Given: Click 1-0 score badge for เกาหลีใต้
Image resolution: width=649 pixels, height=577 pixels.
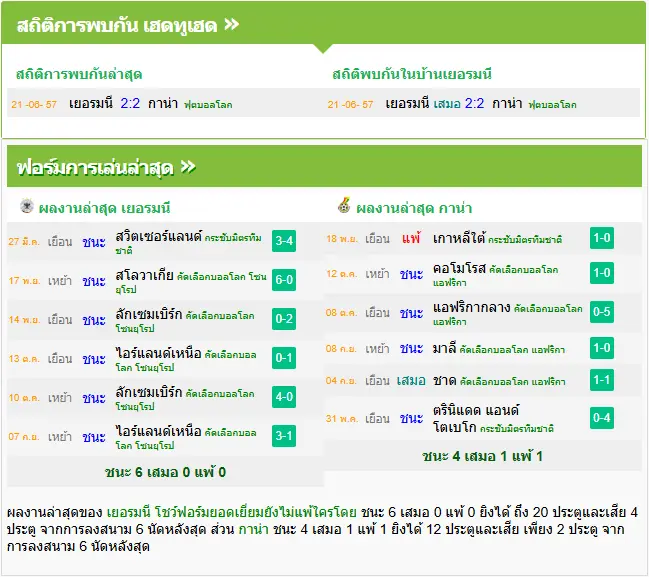Looking at the screenshot, I should pos(601,238).
